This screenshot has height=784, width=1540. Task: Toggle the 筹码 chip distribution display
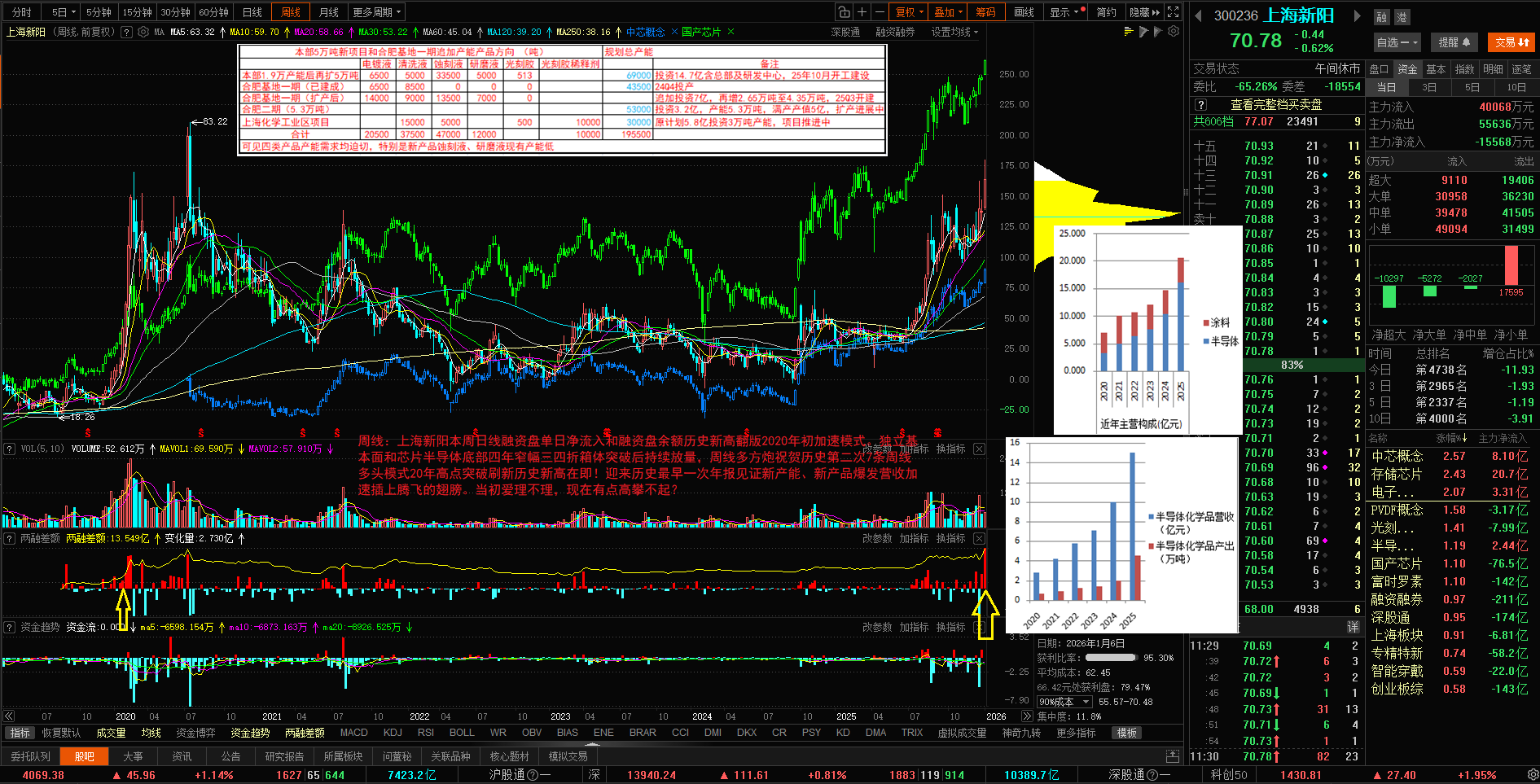point(985,12)
